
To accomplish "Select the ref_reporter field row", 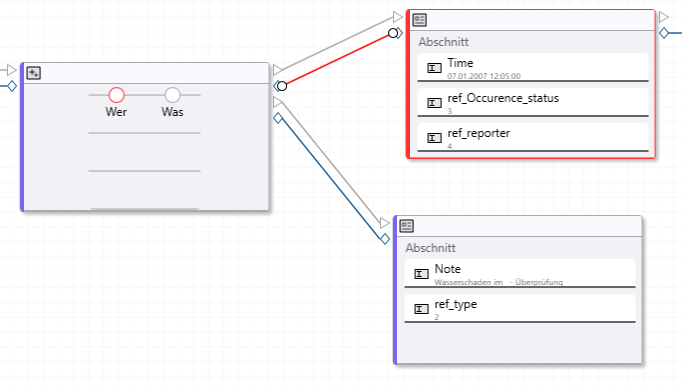I will (533, 137).
